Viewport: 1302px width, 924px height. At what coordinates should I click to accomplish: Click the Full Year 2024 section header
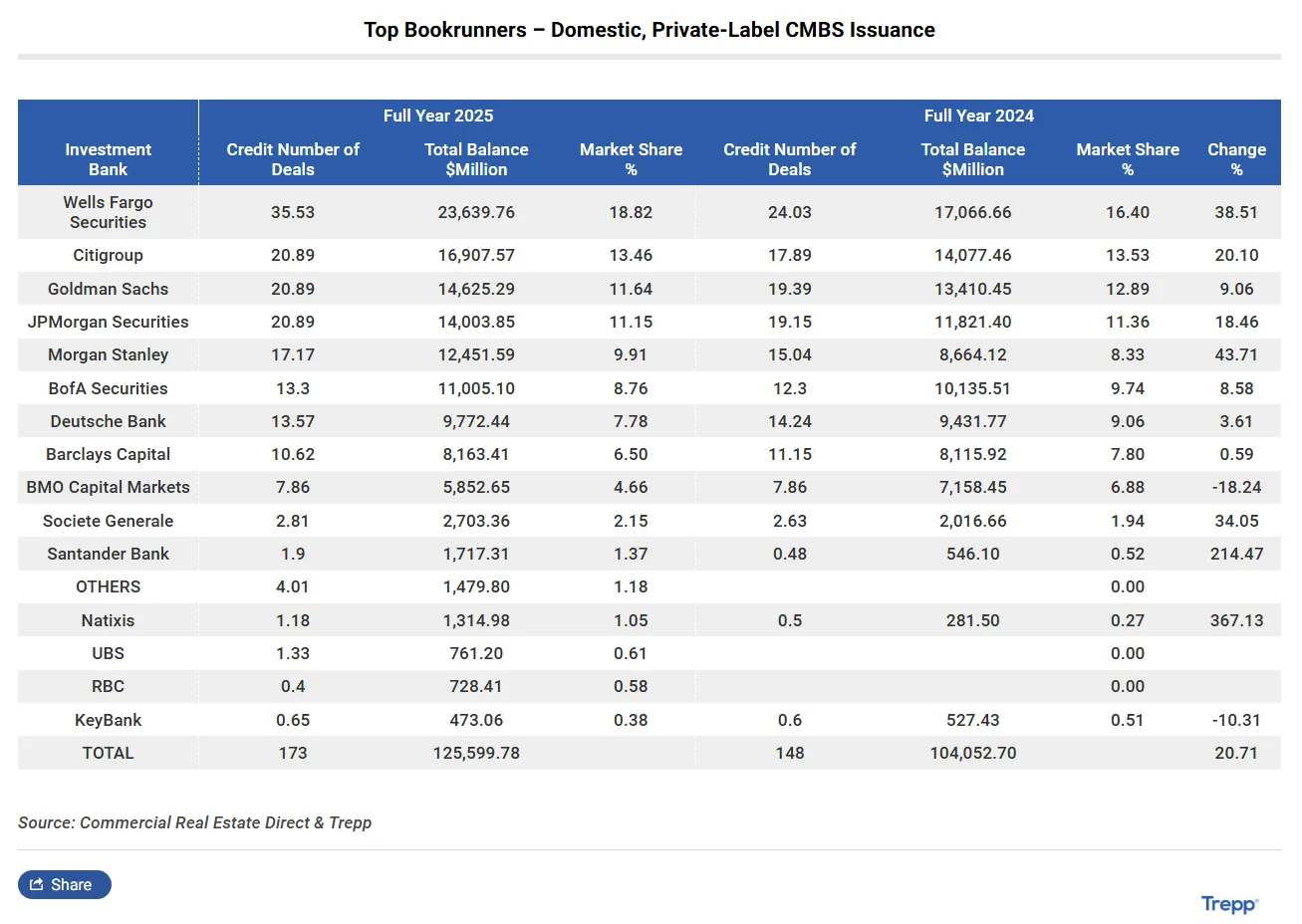pos(979,115)
